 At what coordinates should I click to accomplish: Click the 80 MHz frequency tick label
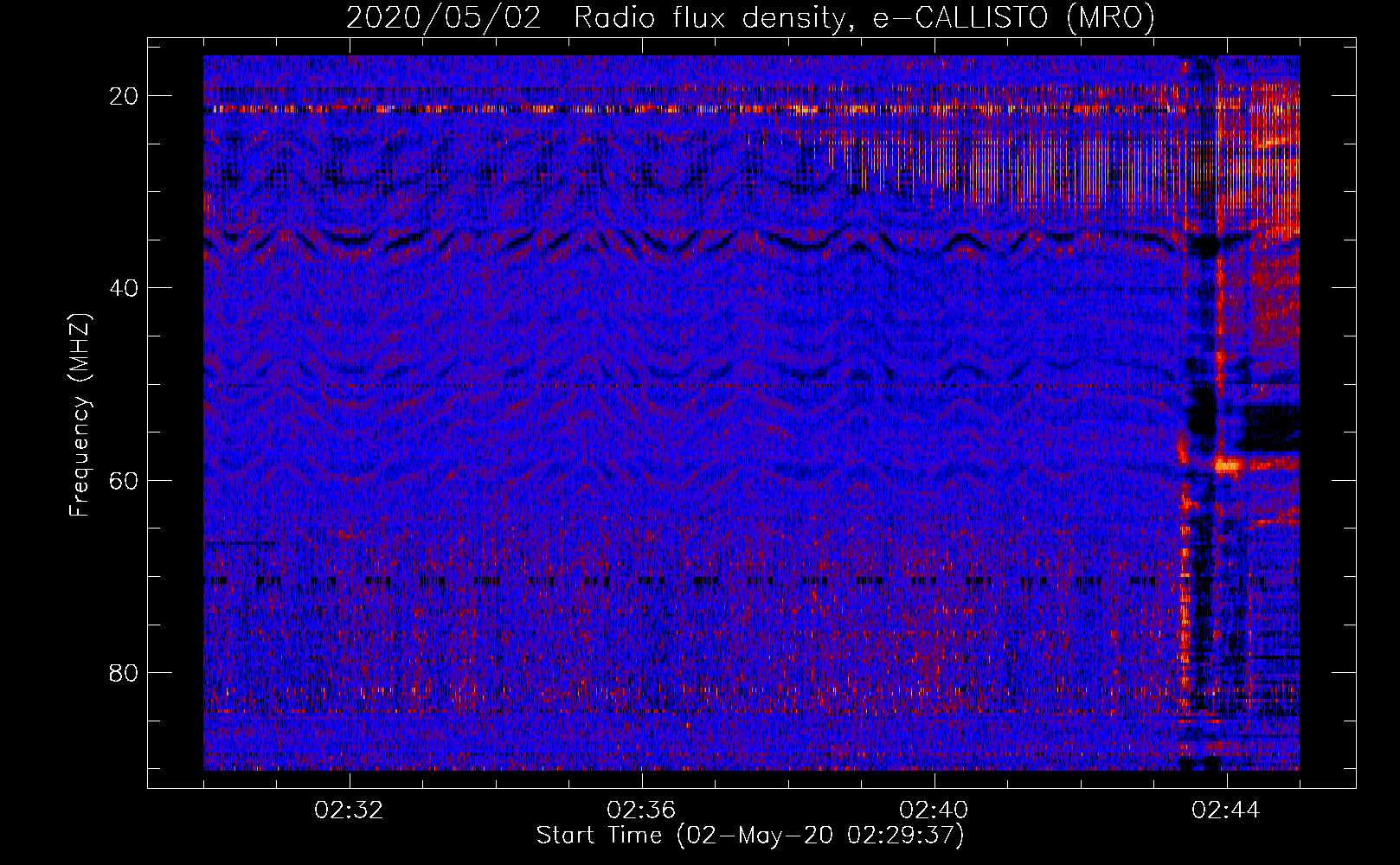pyautogui.click(x=125, y=672)
